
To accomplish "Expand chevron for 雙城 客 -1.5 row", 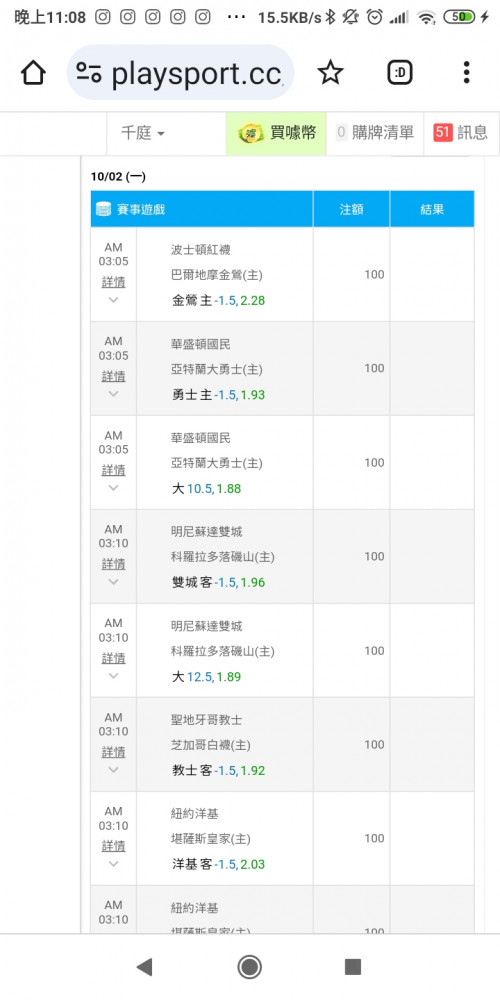I will point(113,582).
